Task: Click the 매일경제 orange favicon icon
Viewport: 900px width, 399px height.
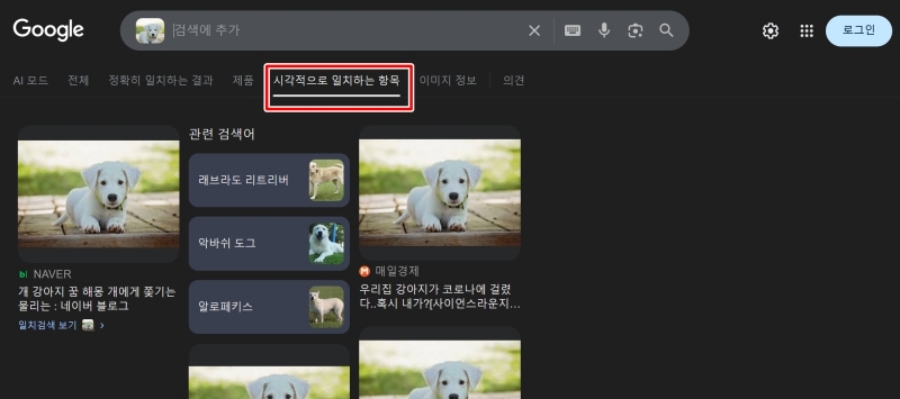Action: (364, 271)
